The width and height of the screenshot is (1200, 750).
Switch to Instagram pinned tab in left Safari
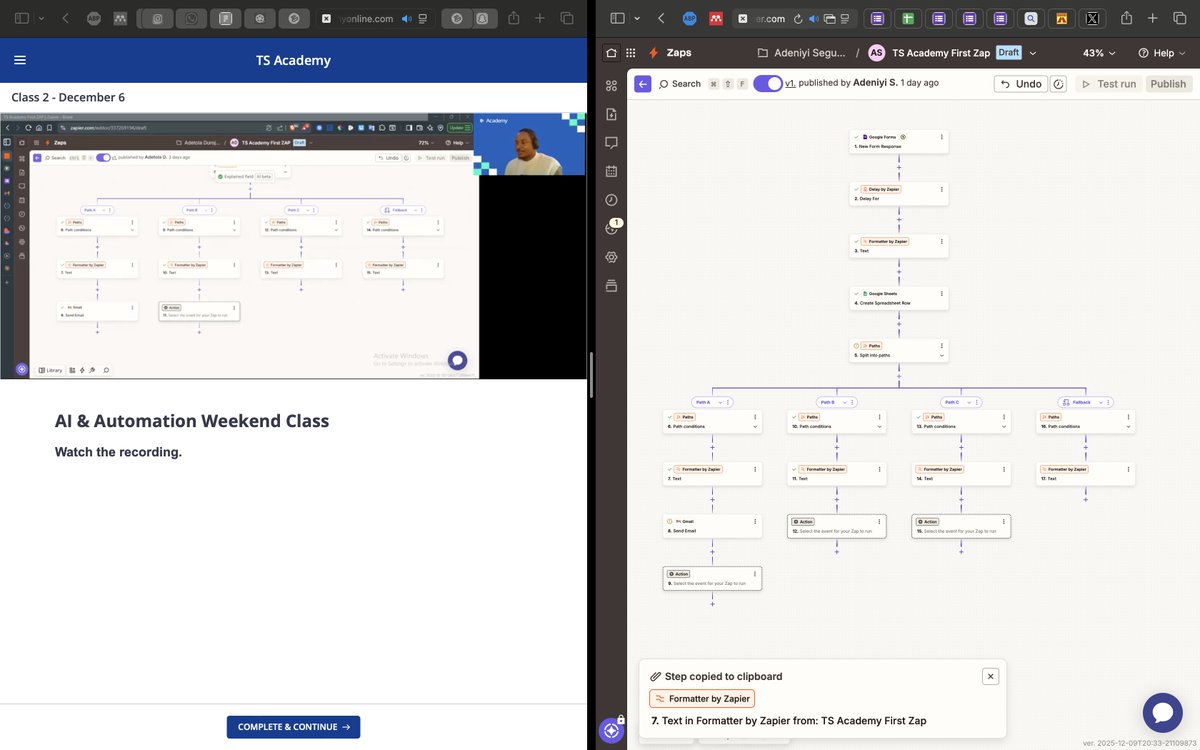click(157, 18)
